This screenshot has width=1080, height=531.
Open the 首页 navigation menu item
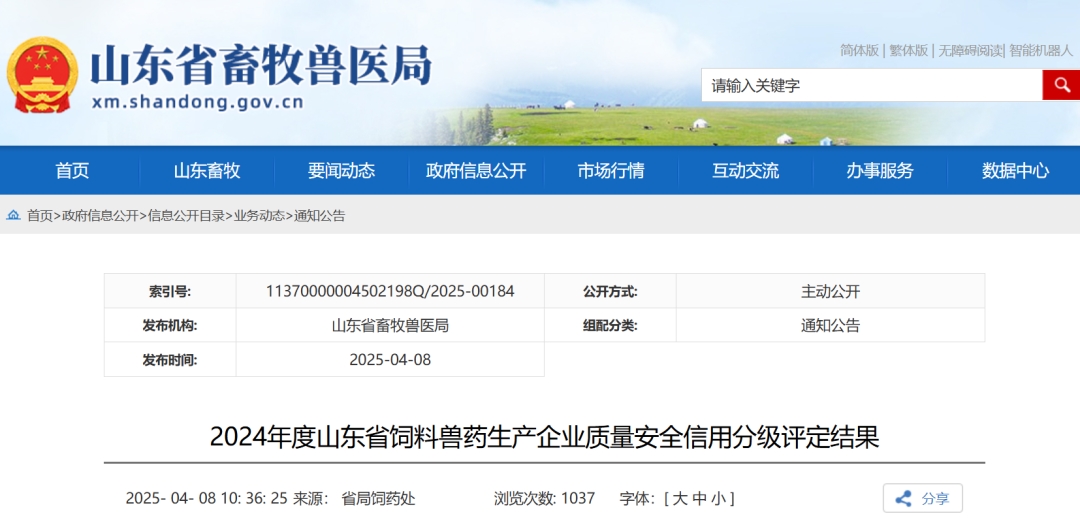(x=72, y=171)
